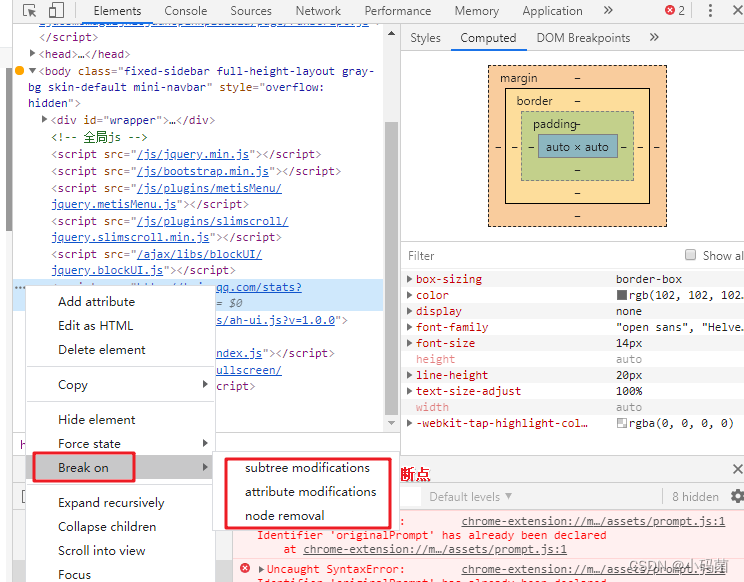The height and width of the screenshot is (582, 744).
Task: Expand the line-height computed property
Action: point(409,375)
